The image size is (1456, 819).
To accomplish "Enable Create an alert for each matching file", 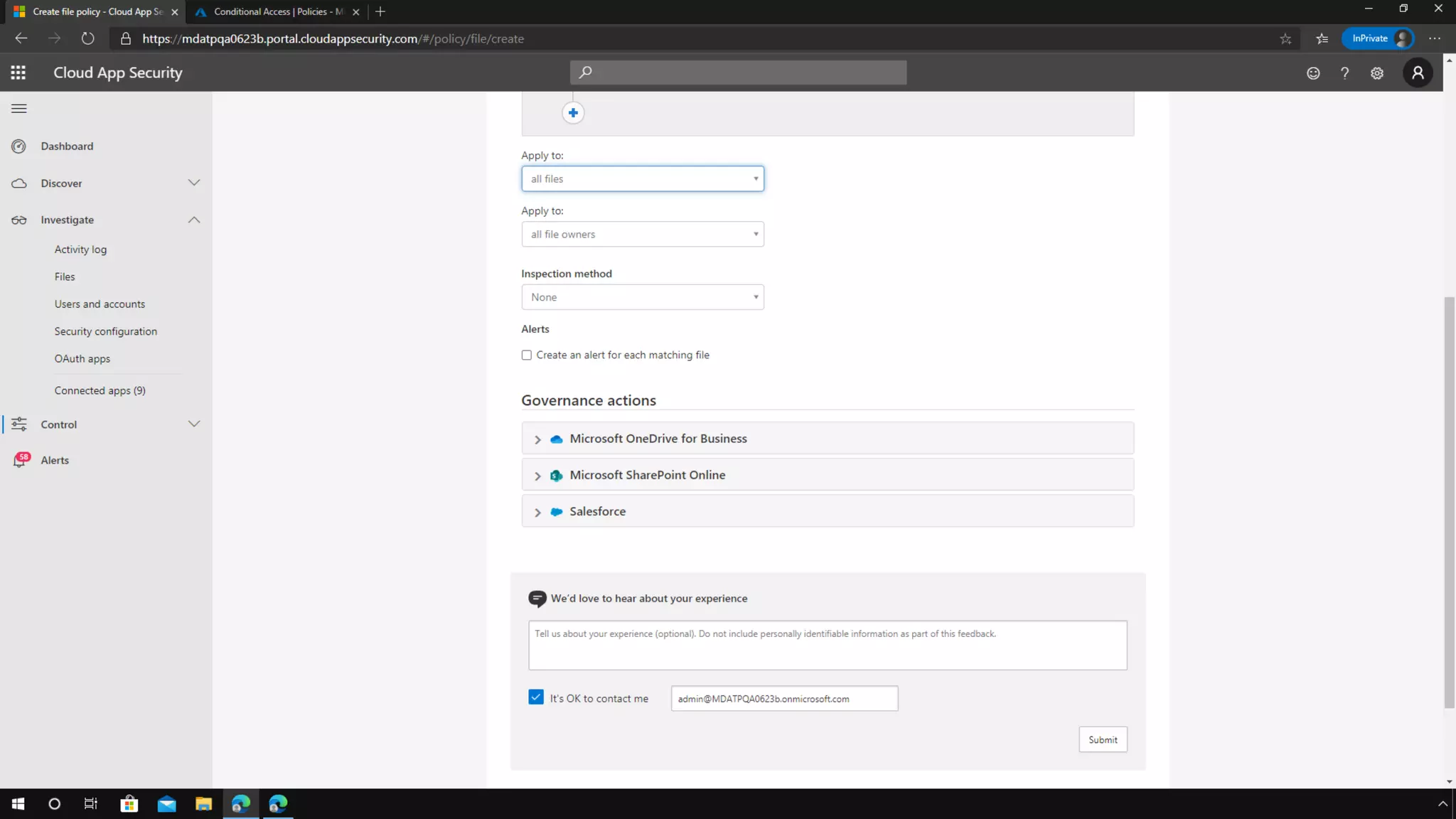I will pos(527,355).
